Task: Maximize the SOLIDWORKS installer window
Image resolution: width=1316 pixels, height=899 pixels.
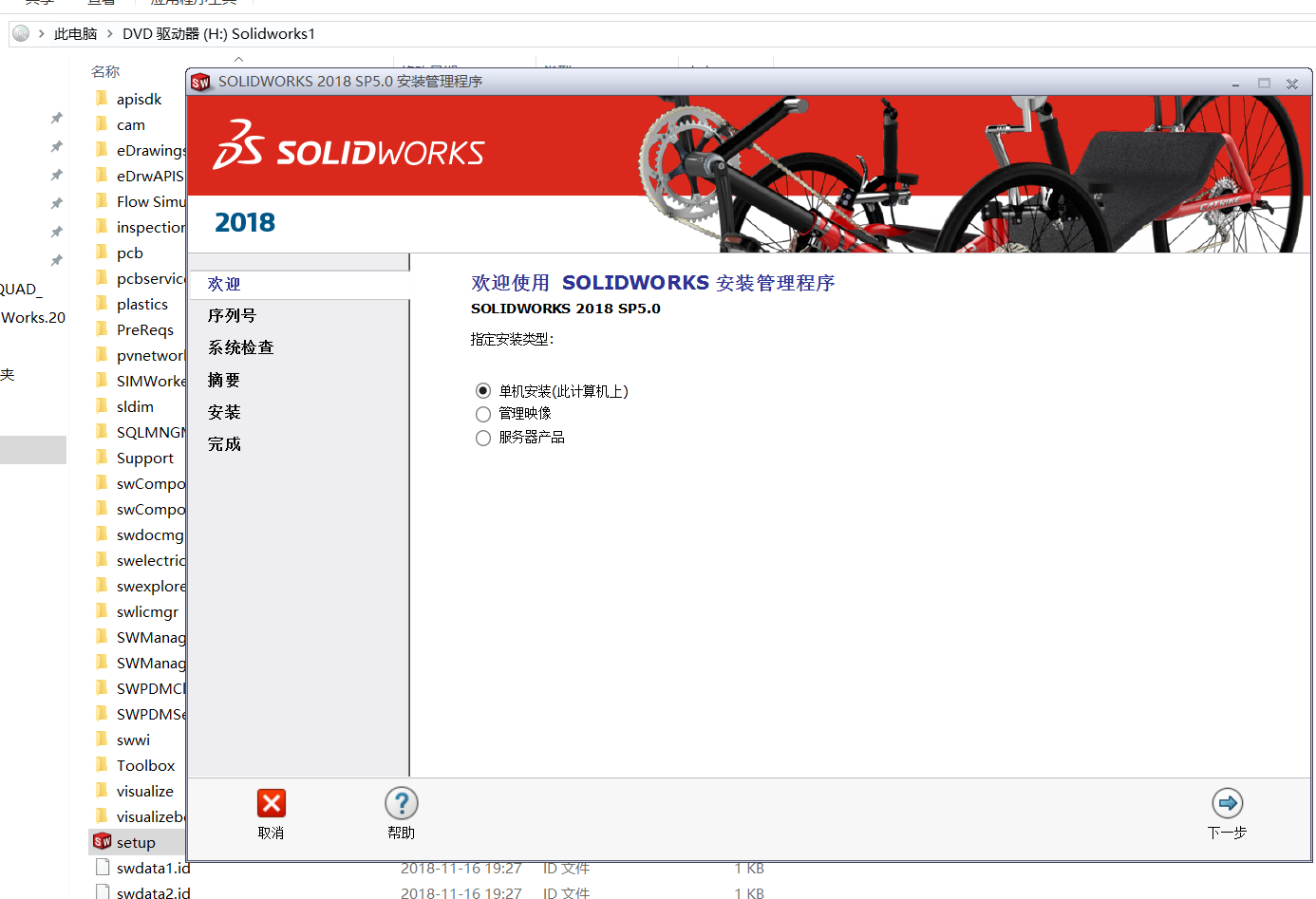Action: coord(1264,84)
